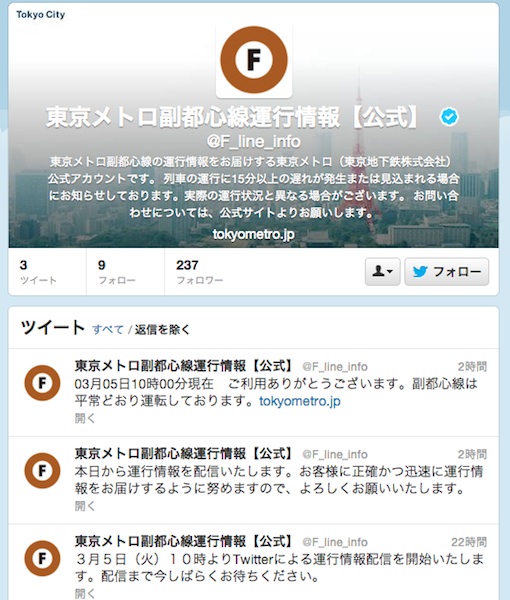
Task: Click the フォロー follow button
Action: coord(447,272)
